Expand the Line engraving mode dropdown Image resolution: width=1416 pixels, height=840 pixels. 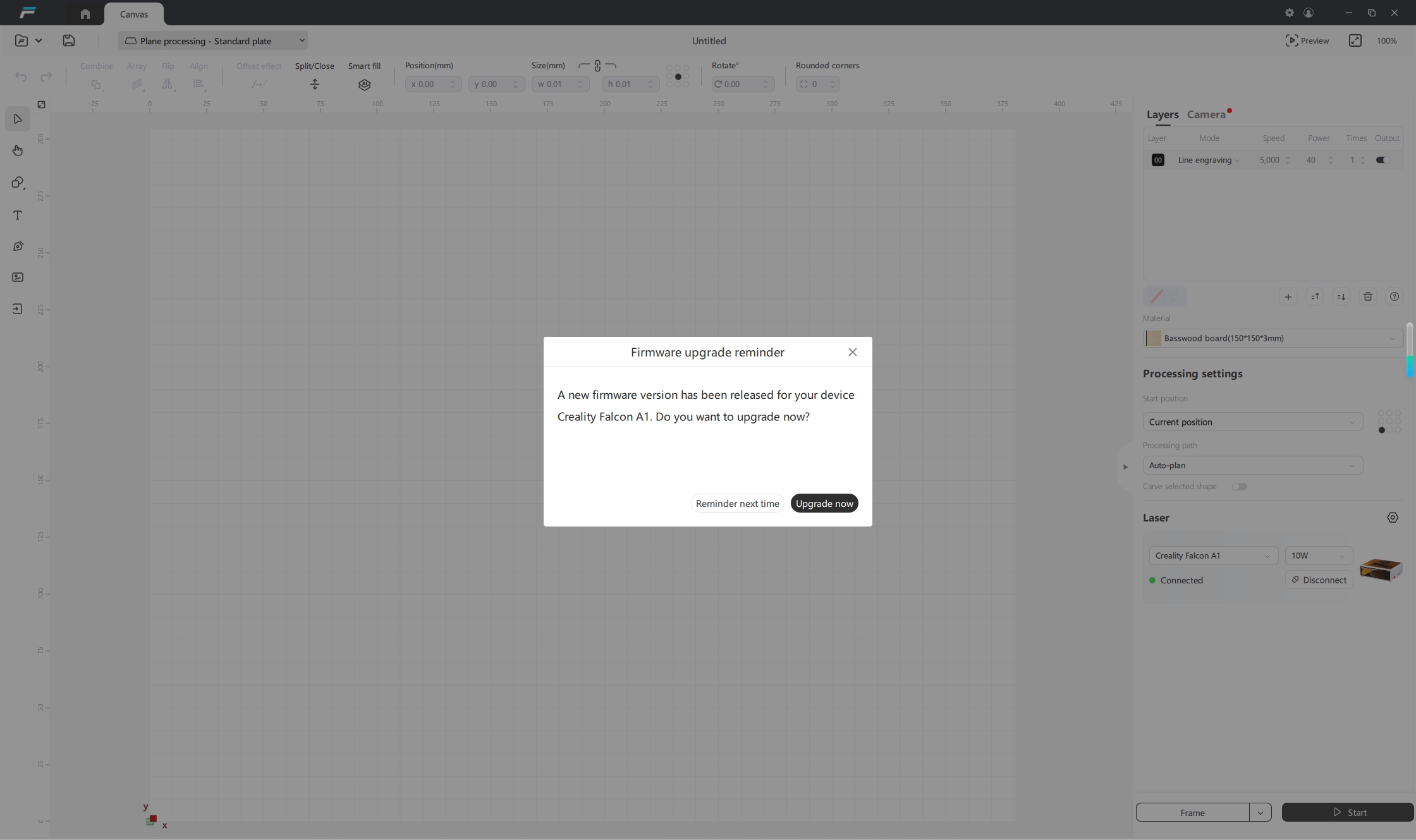(x=1208, y=160)
